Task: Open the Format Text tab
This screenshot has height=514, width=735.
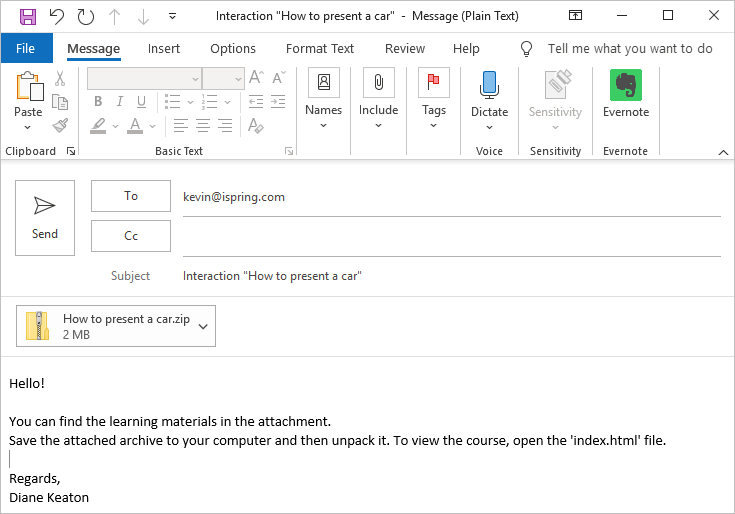Action: click(320, 49)
